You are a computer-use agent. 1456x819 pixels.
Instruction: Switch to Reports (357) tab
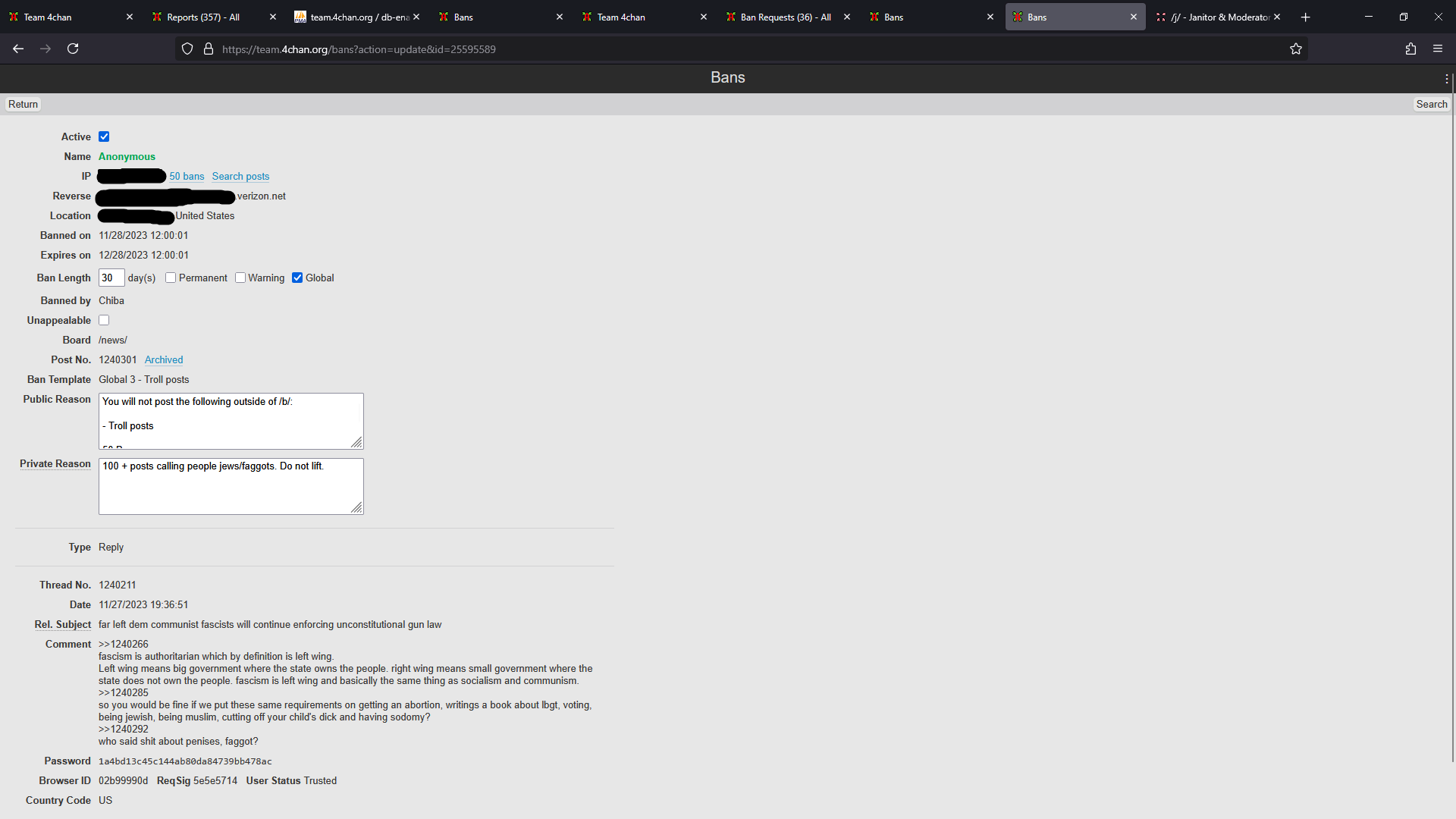point(203,17)
